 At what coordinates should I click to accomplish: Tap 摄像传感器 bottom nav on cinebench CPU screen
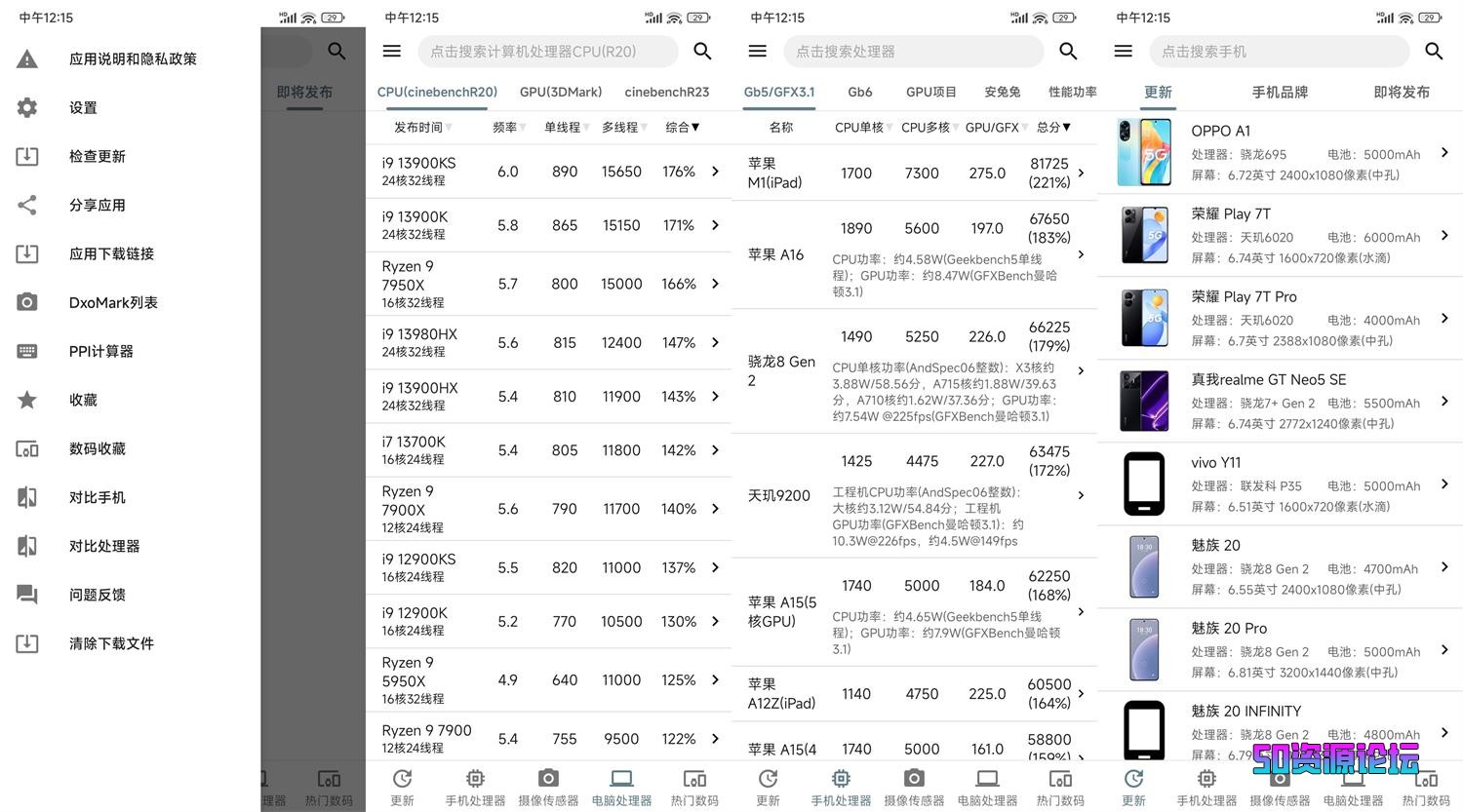pos(548,788)
